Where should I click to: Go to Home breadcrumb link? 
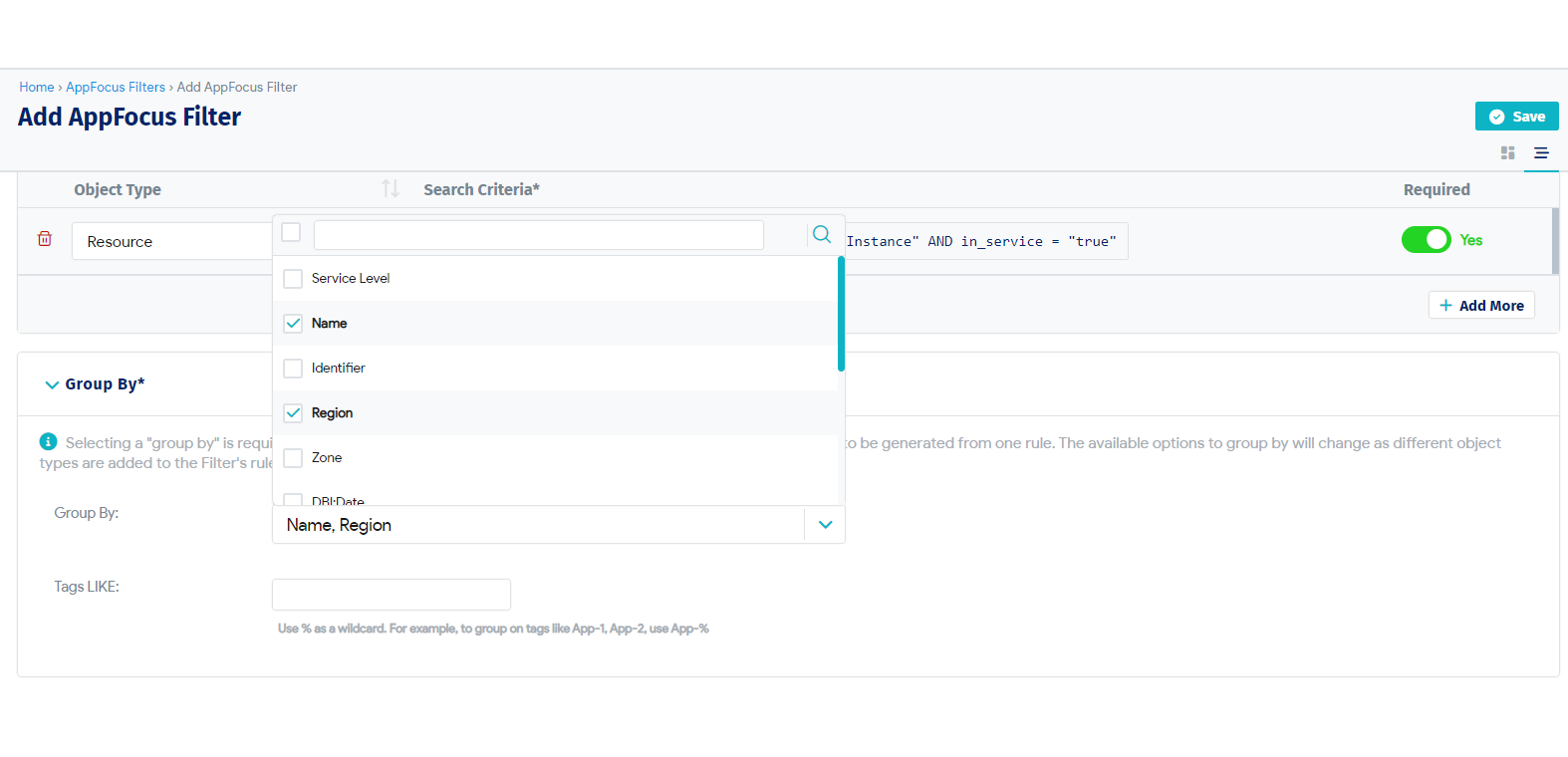click(x=37, y=88)
